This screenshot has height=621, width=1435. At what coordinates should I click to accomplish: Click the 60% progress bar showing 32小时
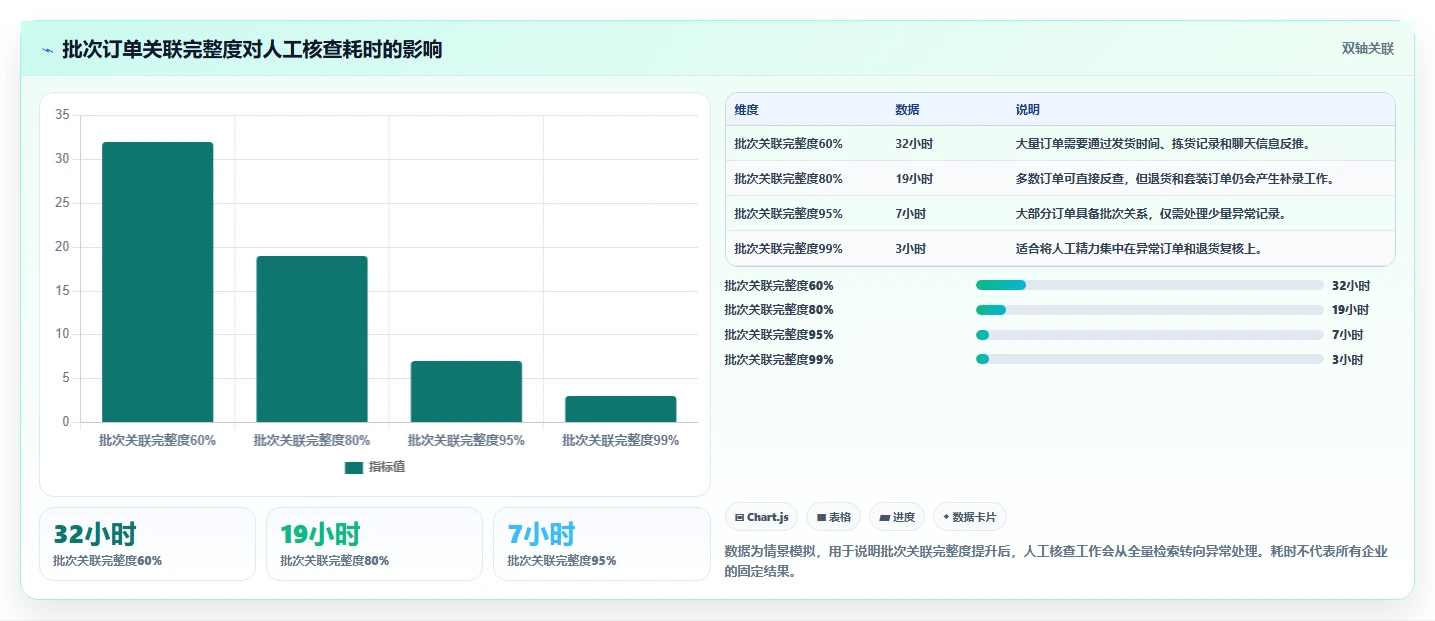pos(1150,285)
